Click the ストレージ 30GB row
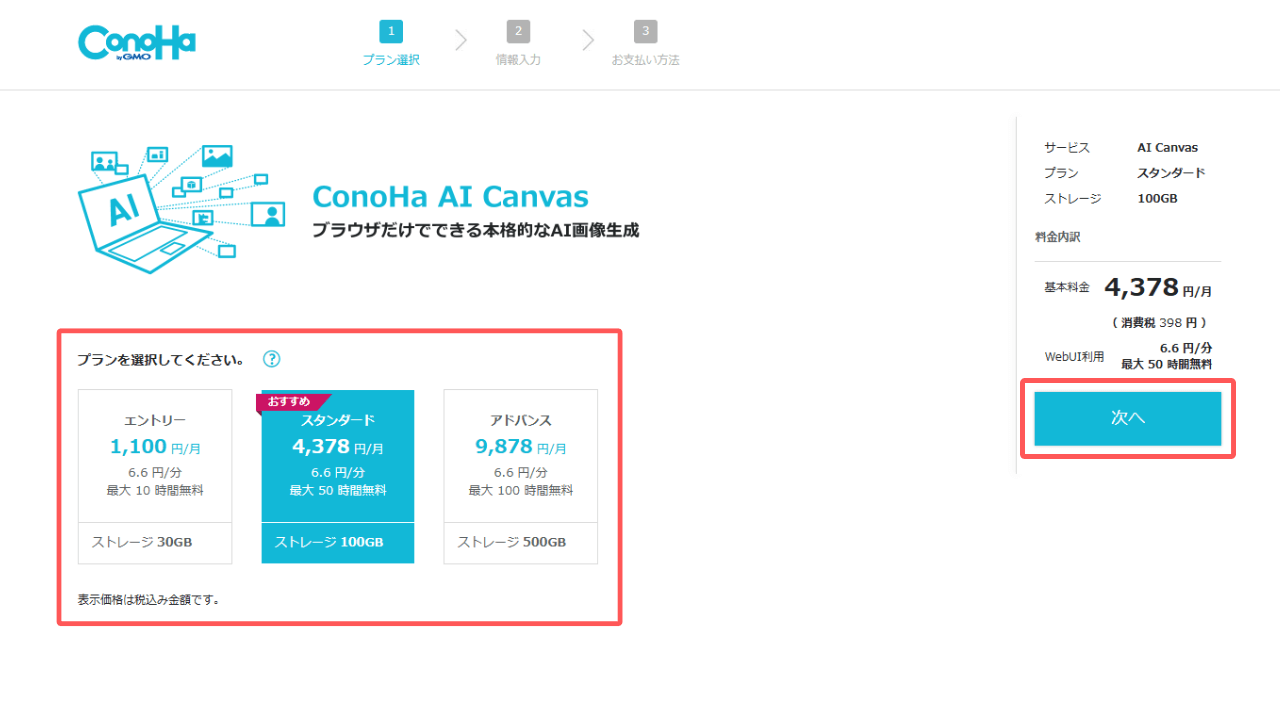 [155, 543]
